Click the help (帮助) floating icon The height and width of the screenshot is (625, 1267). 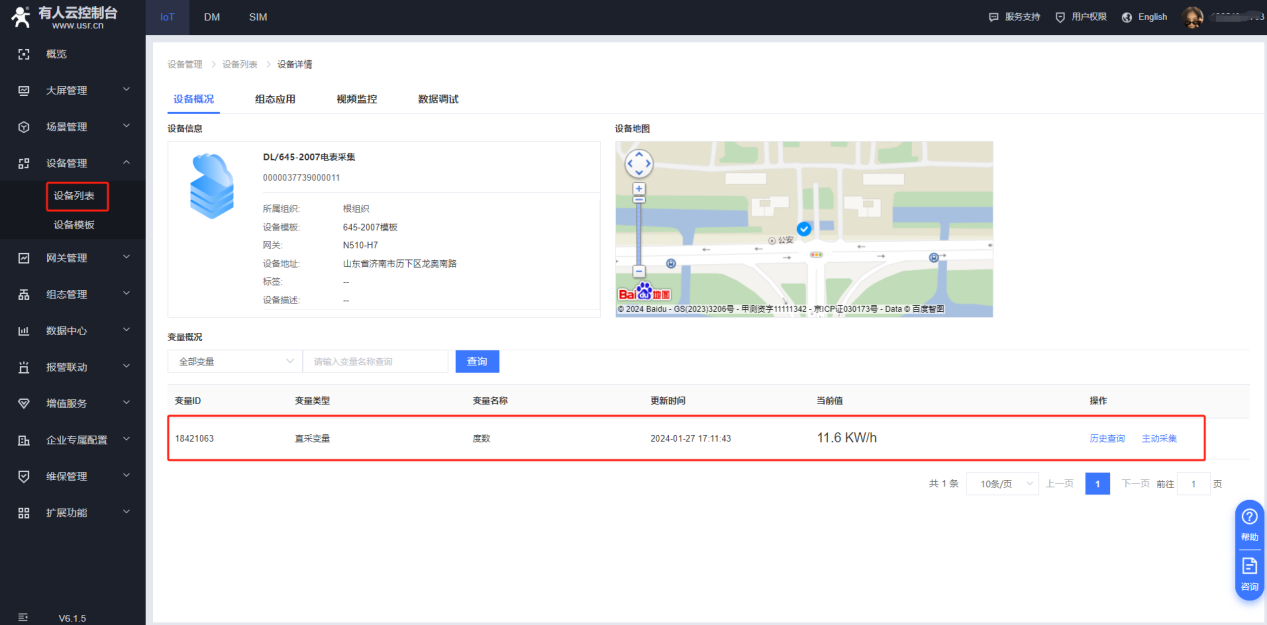[x=1249, y=523]
